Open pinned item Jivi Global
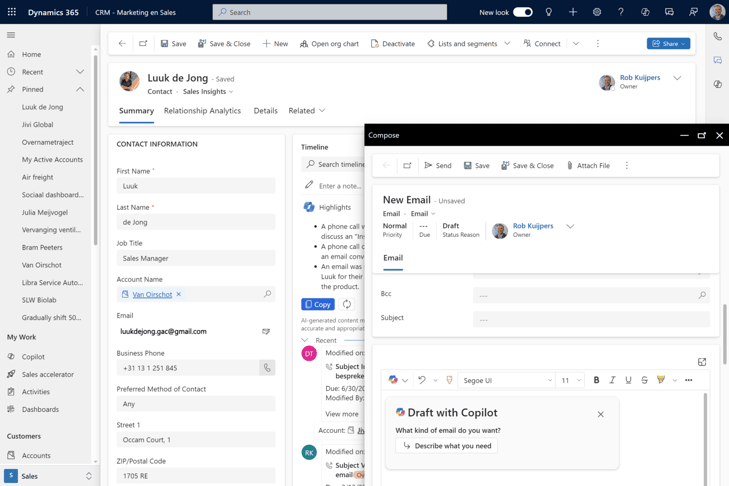Viewport: 729px width, 486px height. pyautogui.click(x=38, y=125)
